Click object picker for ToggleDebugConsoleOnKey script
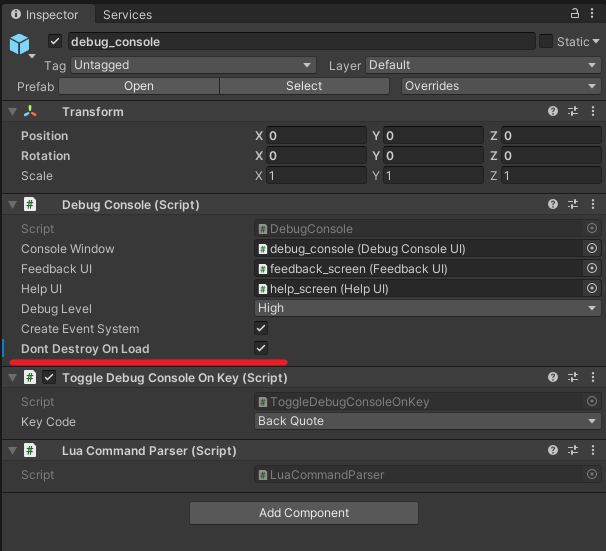Screen dimensions: 606x551 pos(592,401)
